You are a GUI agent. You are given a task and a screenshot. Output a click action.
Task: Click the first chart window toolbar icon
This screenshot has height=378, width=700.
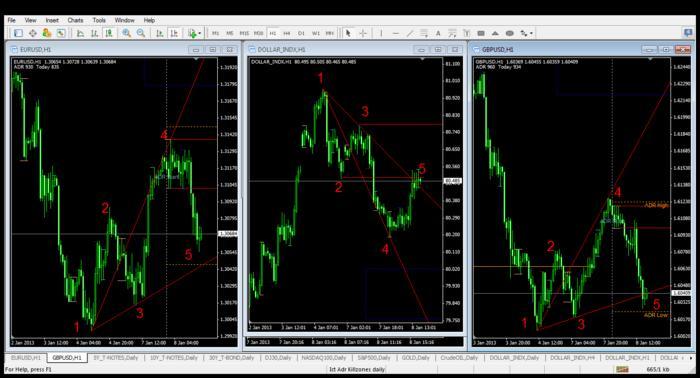point(18,33)
